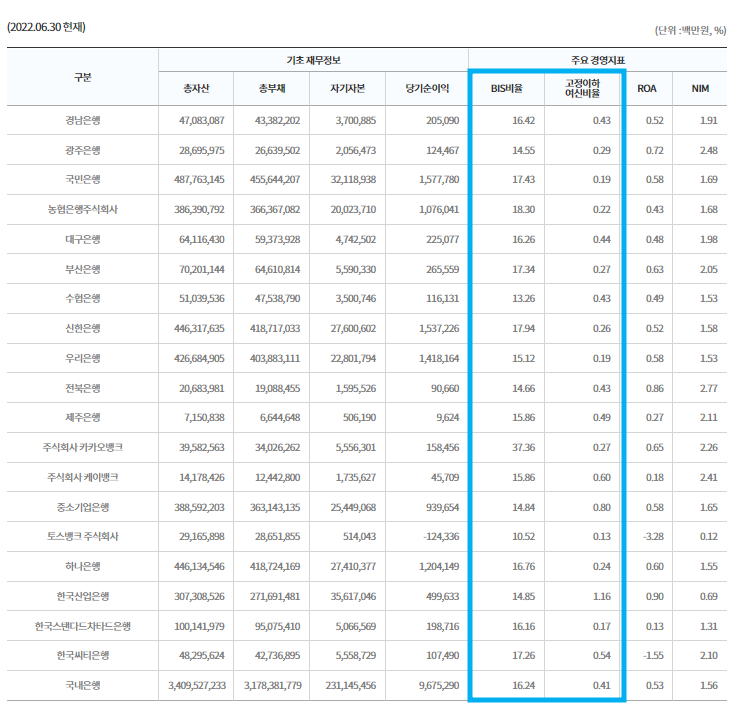This screenshot has width=733, height=709.
Task: Click the 자기자본 column header
Action: [x=347, y=88]
